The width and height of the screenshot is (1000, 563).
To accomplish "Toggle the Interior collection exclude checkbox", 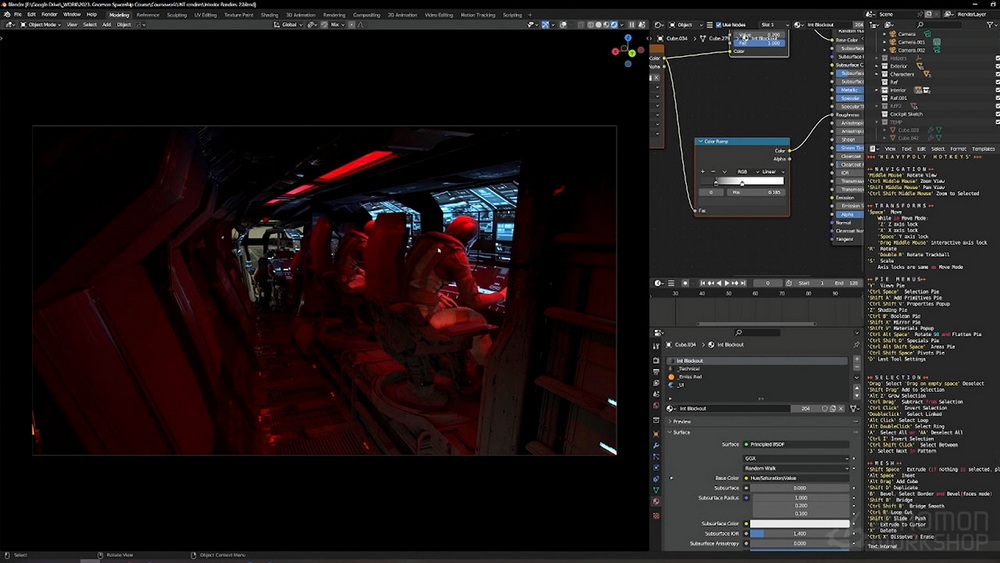I will [997, 90].
